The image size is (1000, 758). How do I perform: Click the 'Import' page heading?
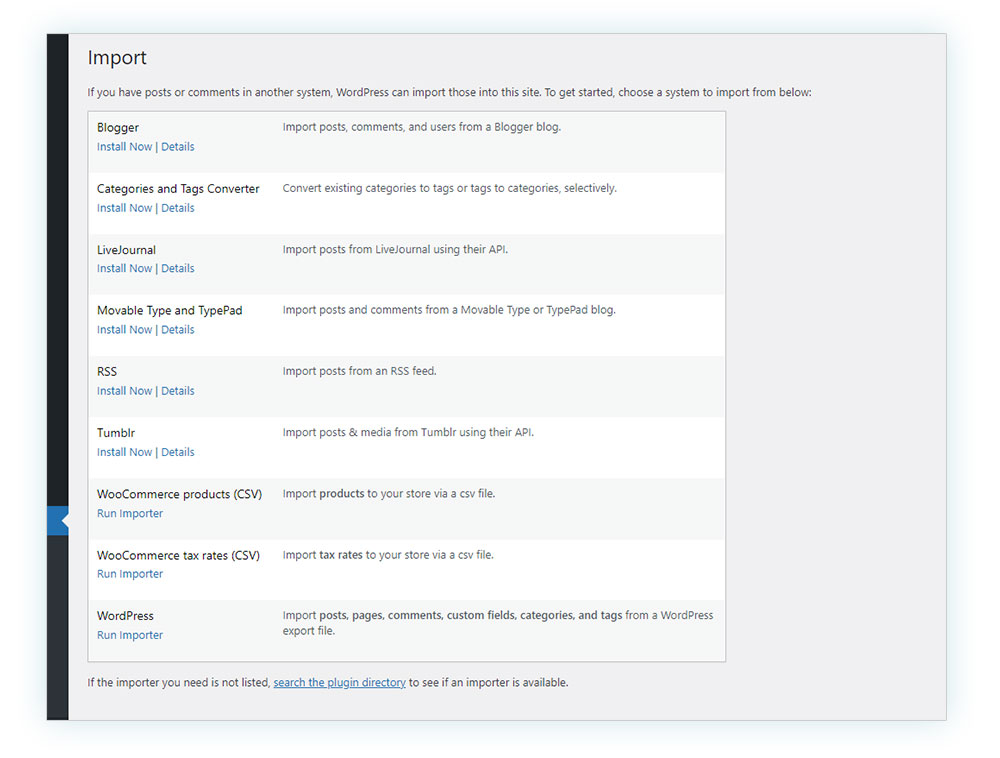pos(117,58)
